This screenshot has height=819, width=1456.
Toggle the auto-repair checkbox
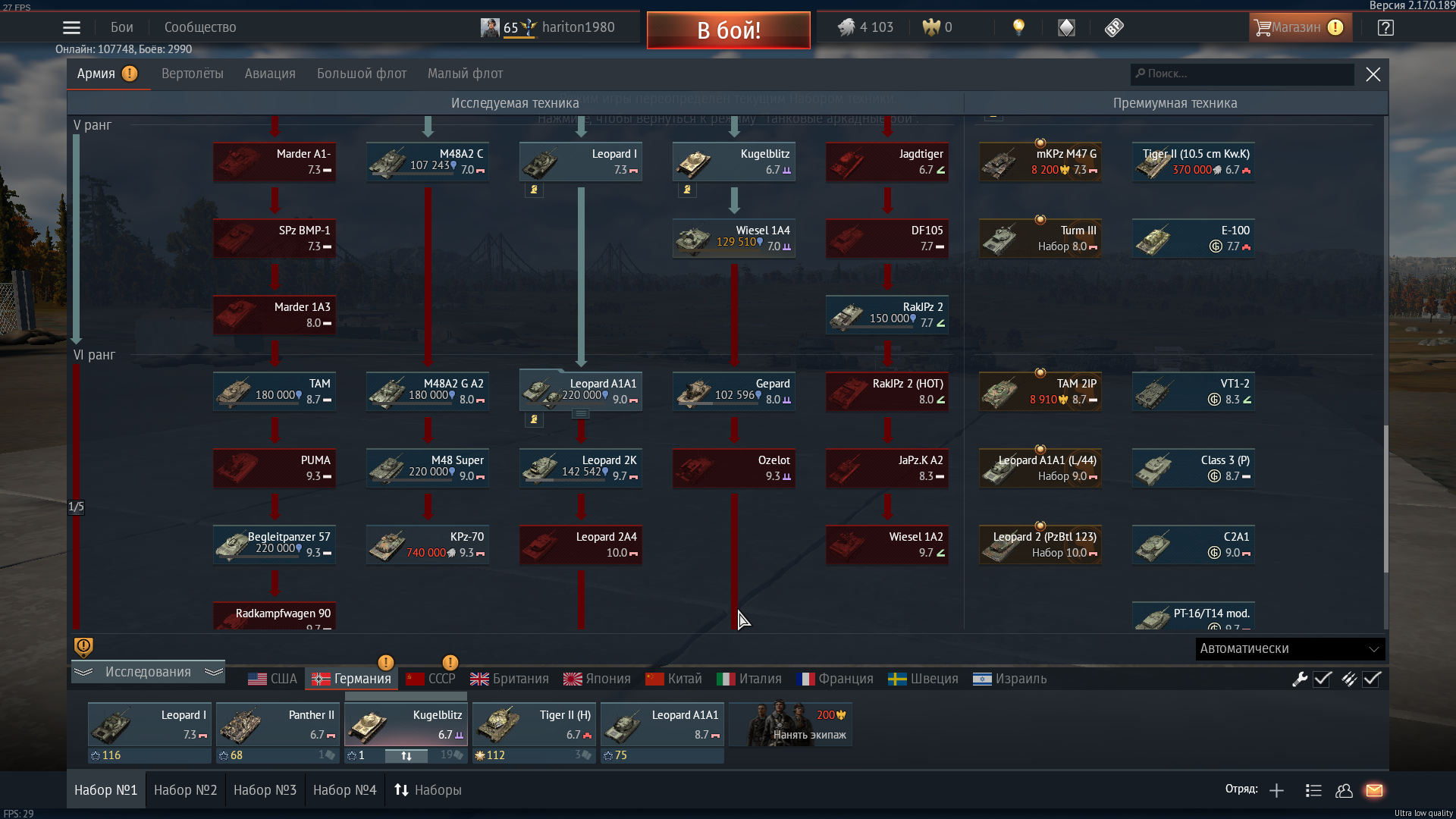click(1323, 679)
